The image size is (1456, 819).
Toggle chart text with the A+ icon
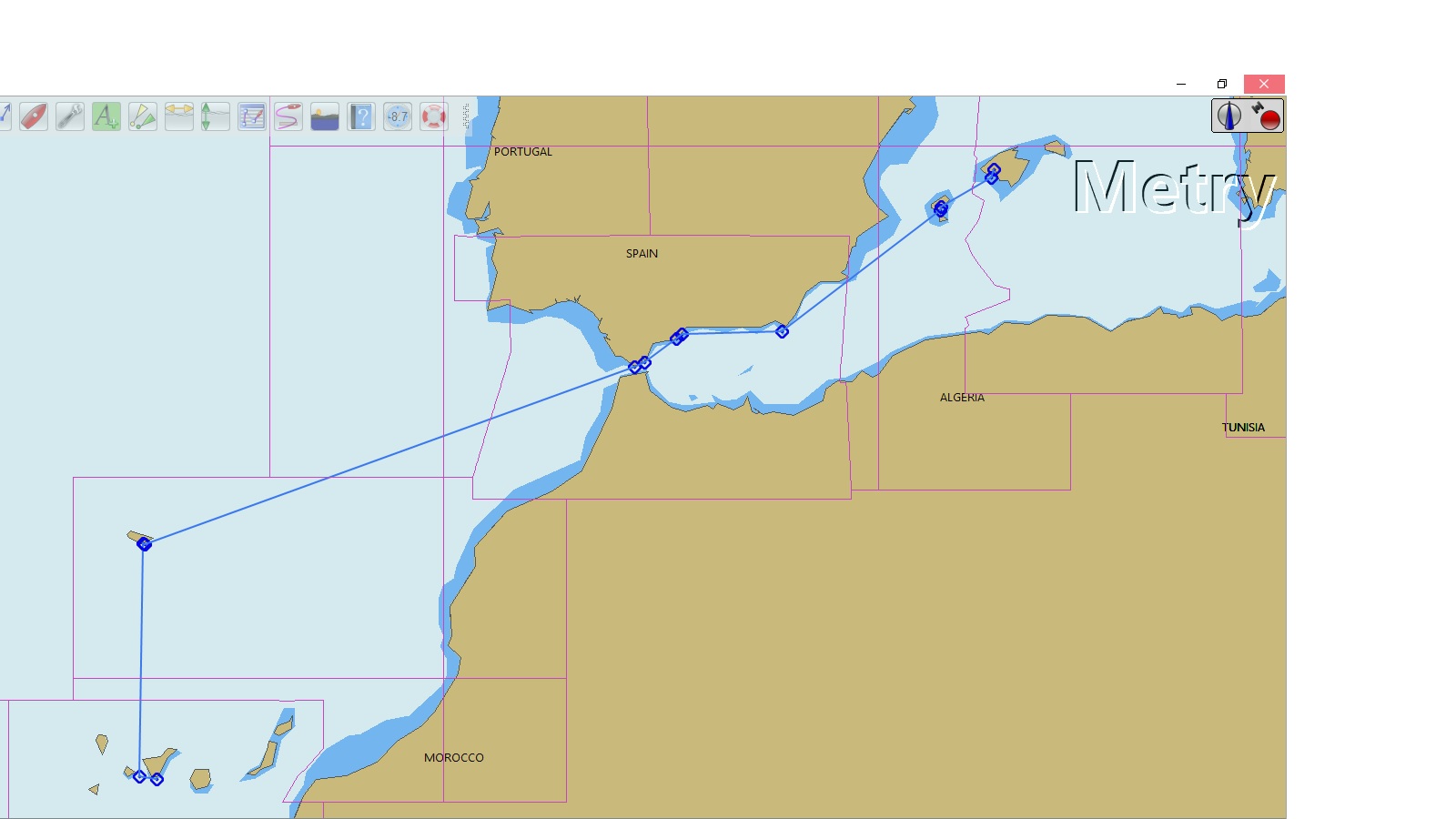[106, 116]
